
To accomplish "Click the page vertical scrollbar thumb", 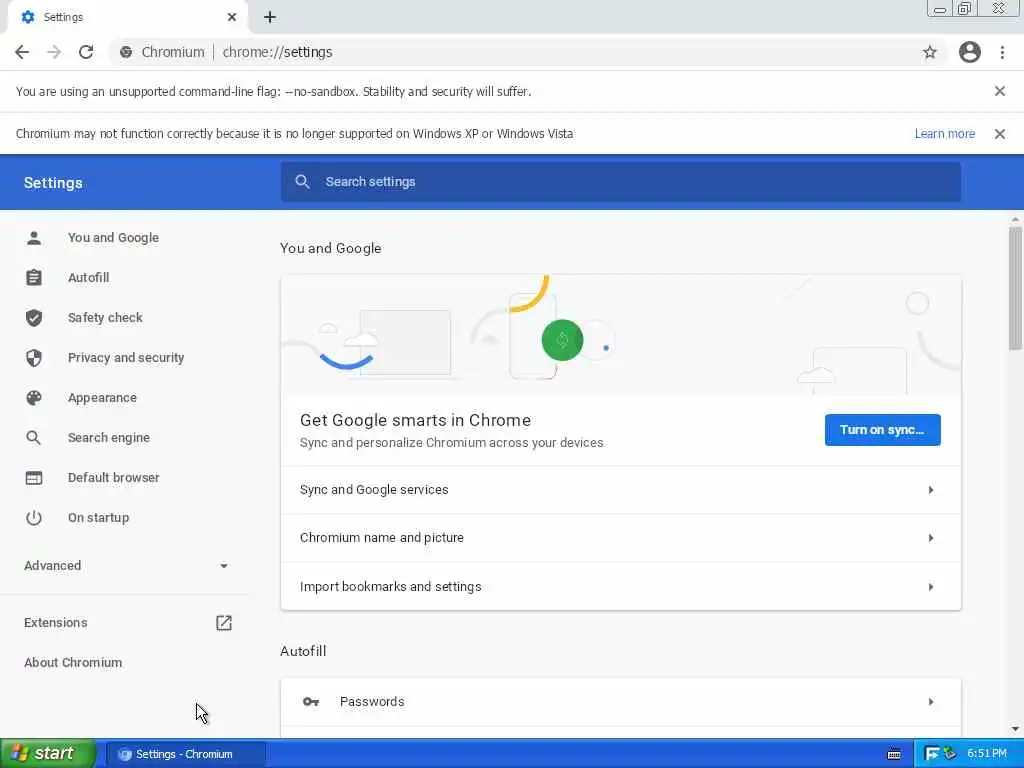I will point(1015,289).
